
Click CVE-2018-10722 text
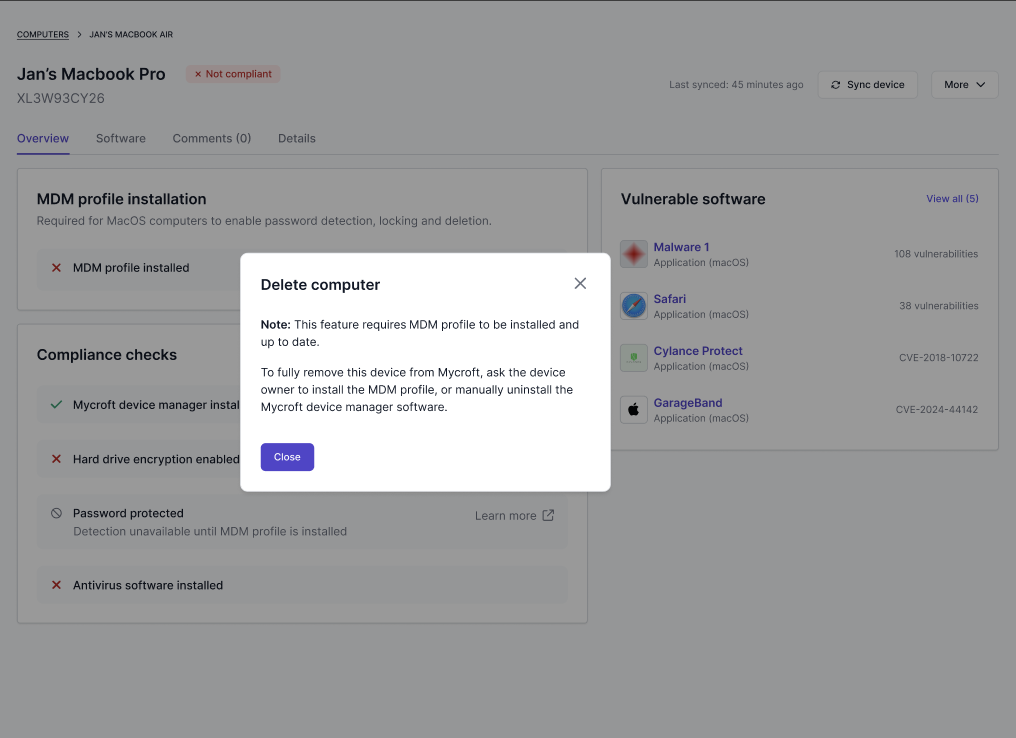click(x=938, y=358)
